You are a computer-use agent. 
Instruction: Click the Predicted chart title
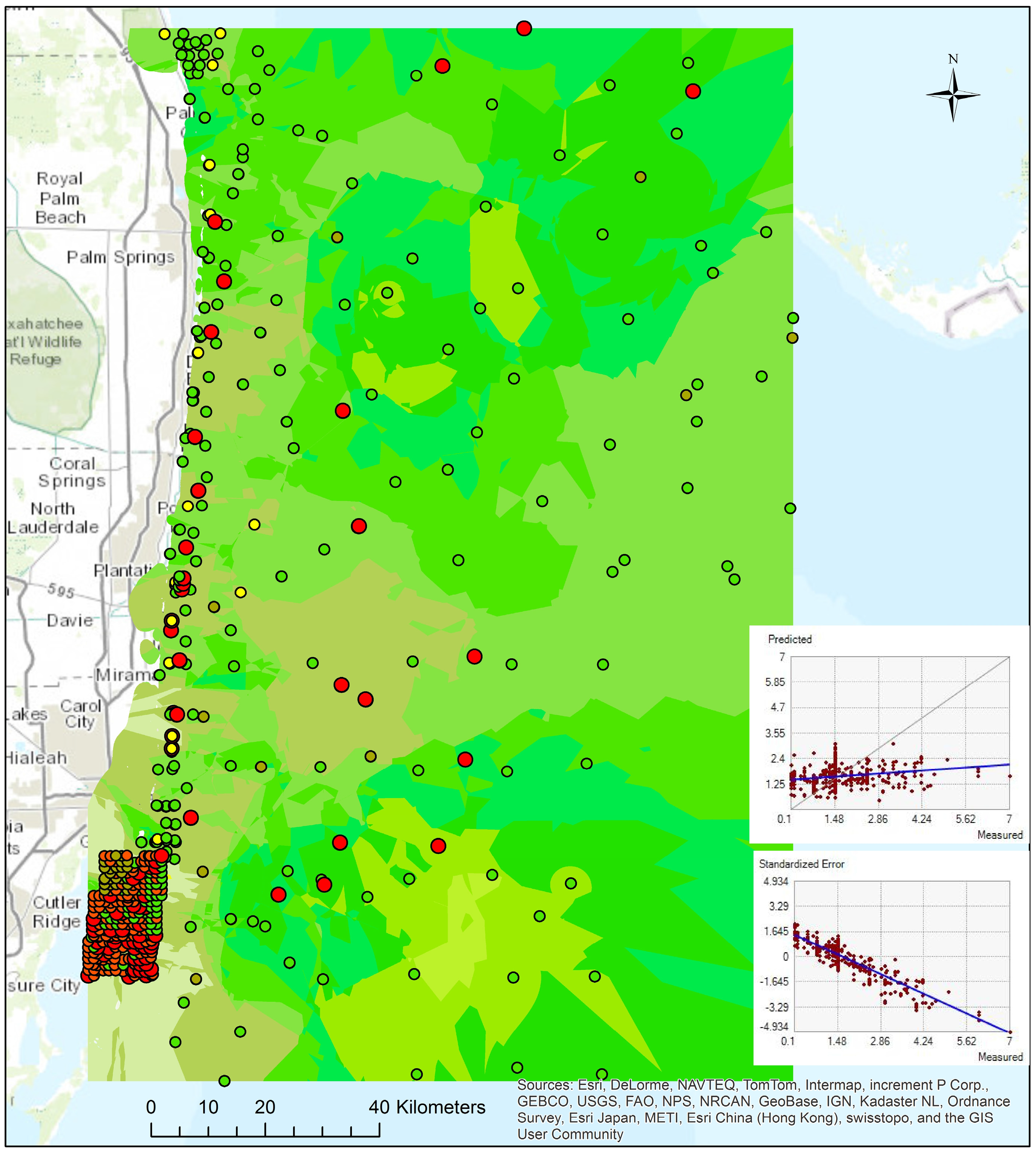789,639
